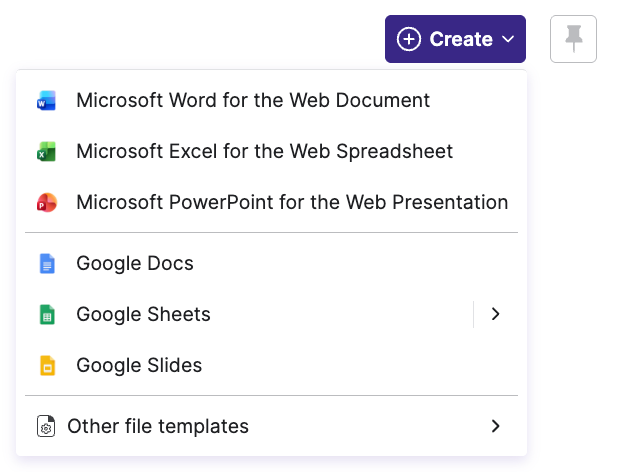Click the Microsoft PowerPoint icon
The image size is (624, 472).
tap(47, 202)
